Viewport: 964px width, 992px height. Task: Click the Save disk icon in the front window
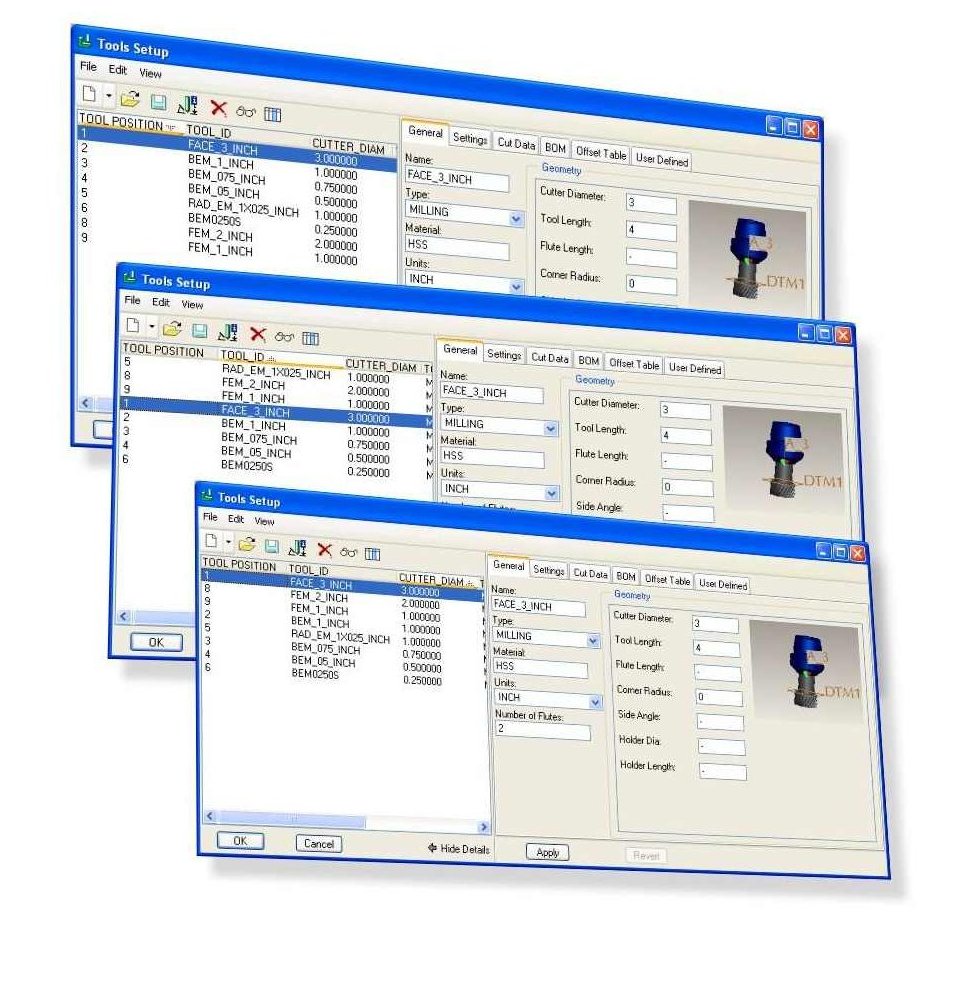click(x=271, y=547)
